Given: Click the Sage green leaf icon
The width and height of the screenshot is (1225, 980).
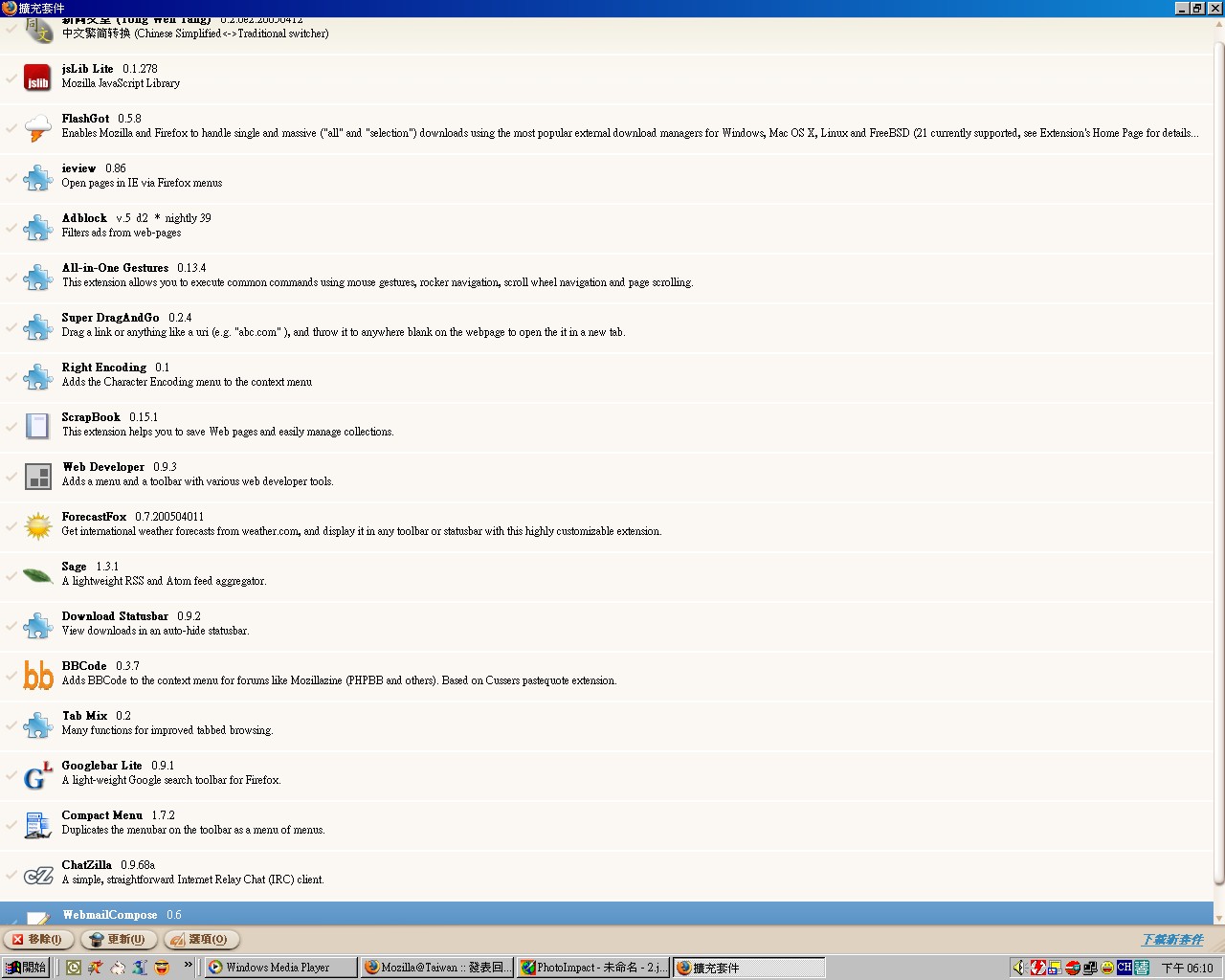Looking at the screenshot, I should click(37, 575).
